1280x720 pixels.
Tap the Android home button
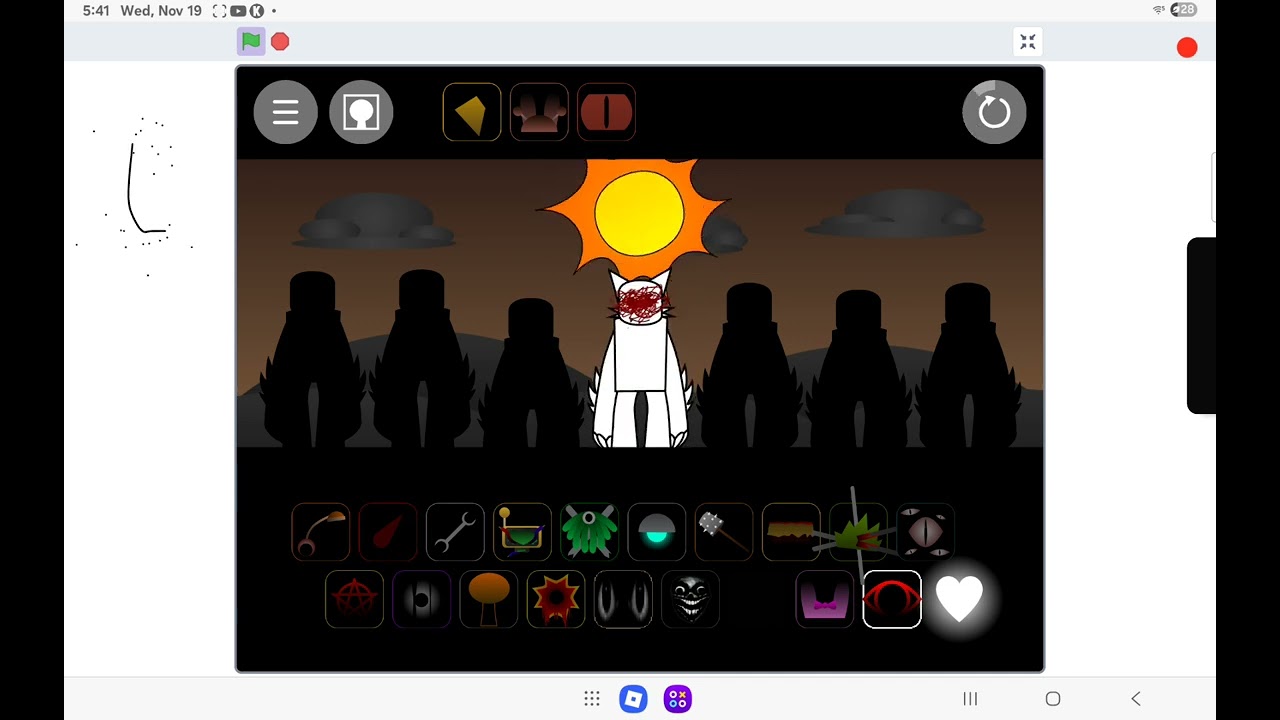point(1053,699)
